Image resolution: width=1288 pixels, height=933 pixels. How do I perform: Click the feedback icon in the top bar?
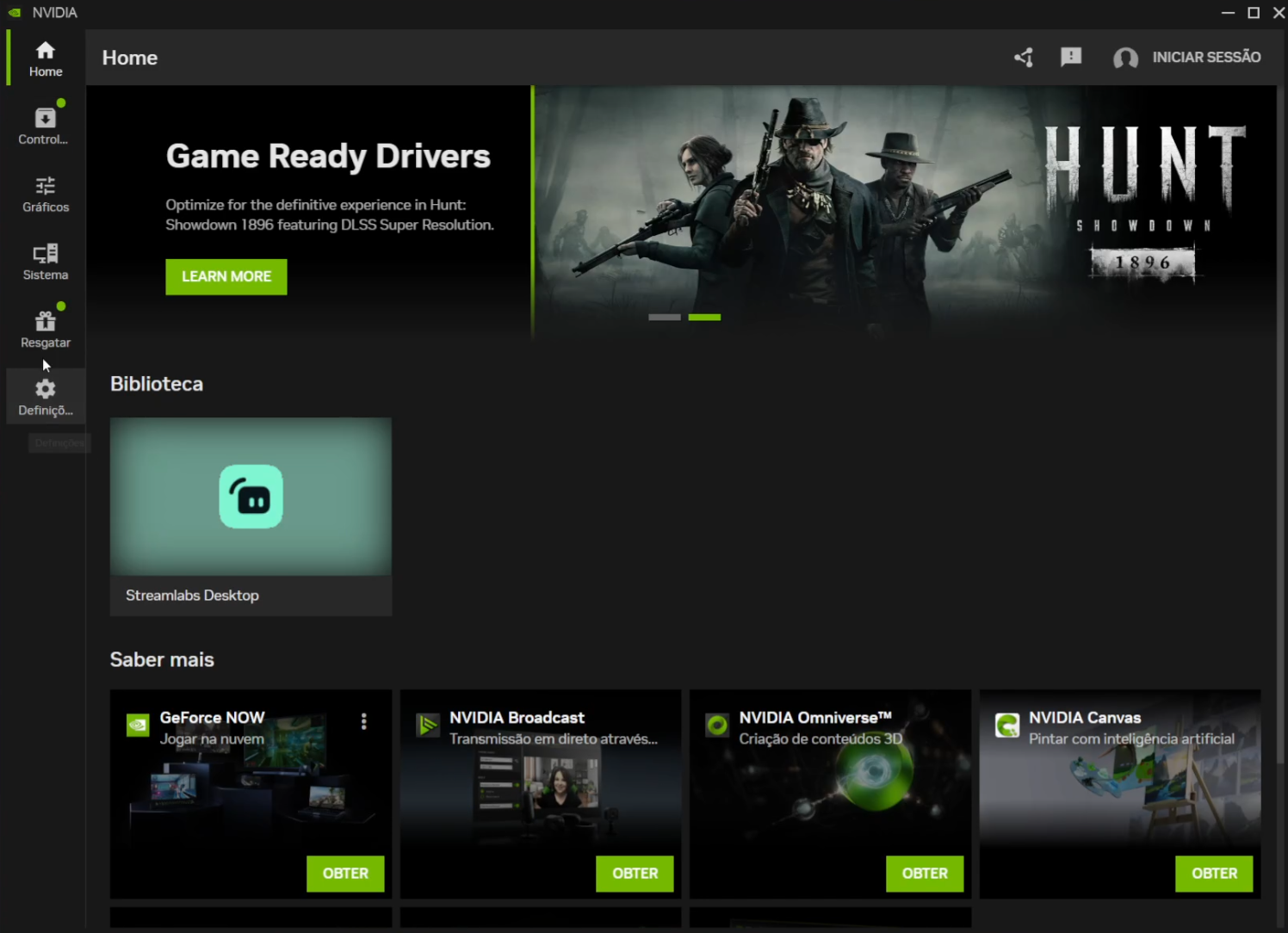click(x=1070, y=57)
